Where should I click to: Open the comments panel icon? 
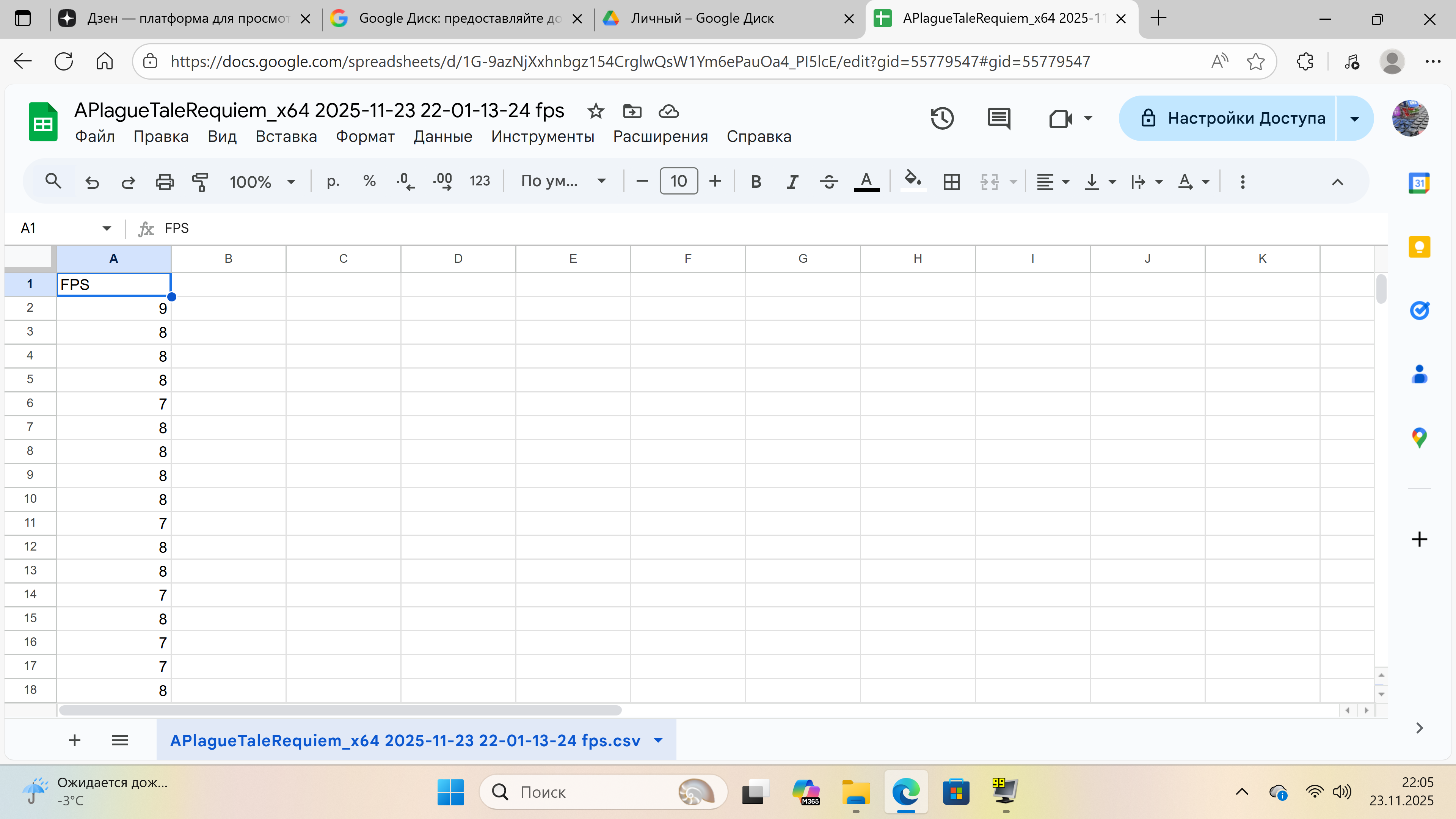click(998, 119)
